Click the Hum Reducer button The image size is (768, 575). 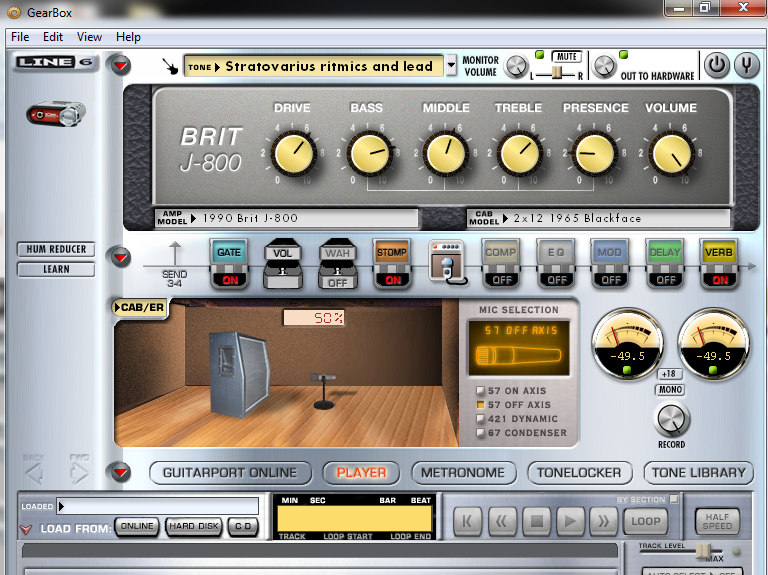tap(56, 249)
